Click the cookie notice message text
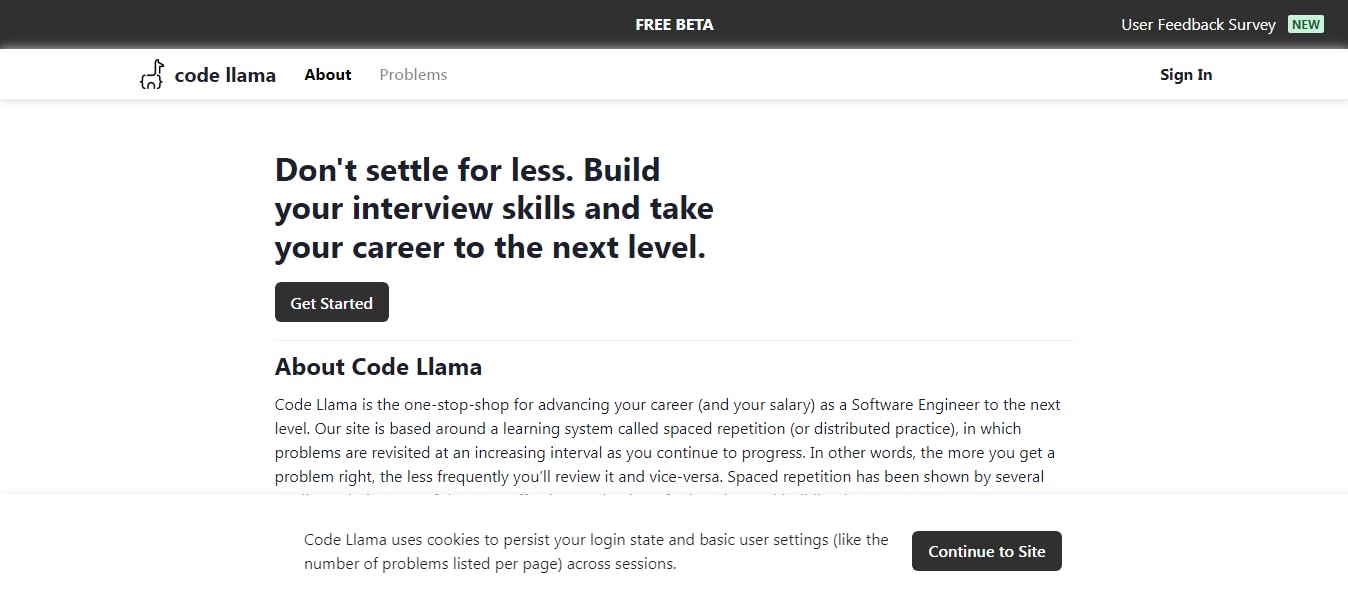This screenshot has height=599, width=1348. pyautogui.click(x=596, y=540)
